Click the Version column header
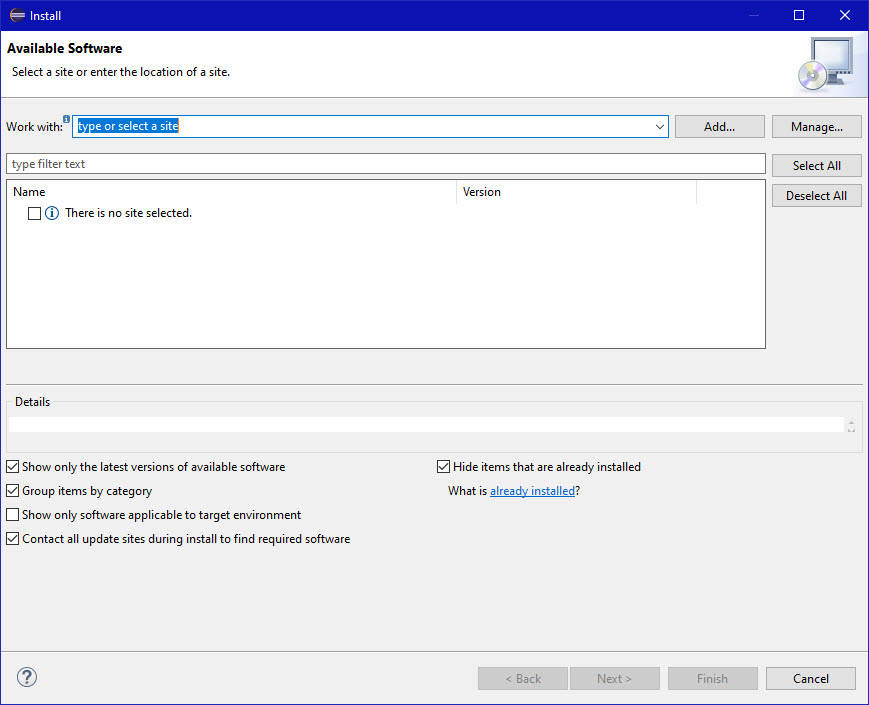This screenshot has height=705, width=869. click(x=482, y=192)
